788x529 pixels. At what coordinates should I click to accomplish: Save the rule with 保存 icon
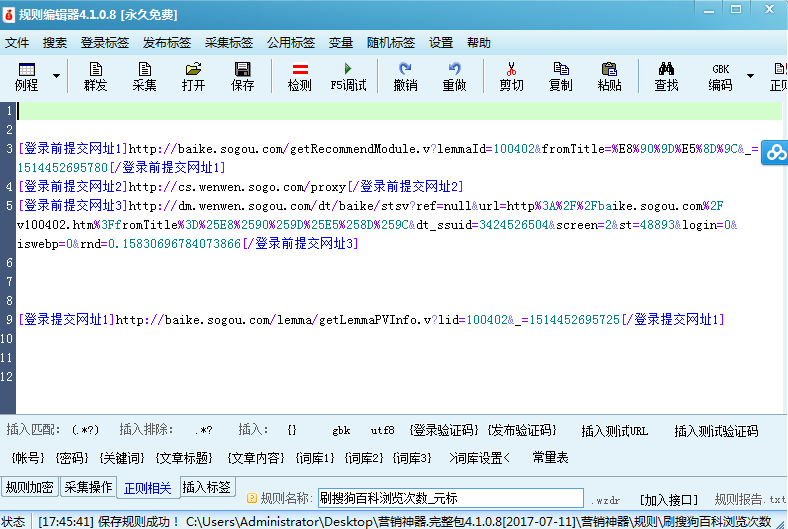pyautogui.click(x=242, y=76)
